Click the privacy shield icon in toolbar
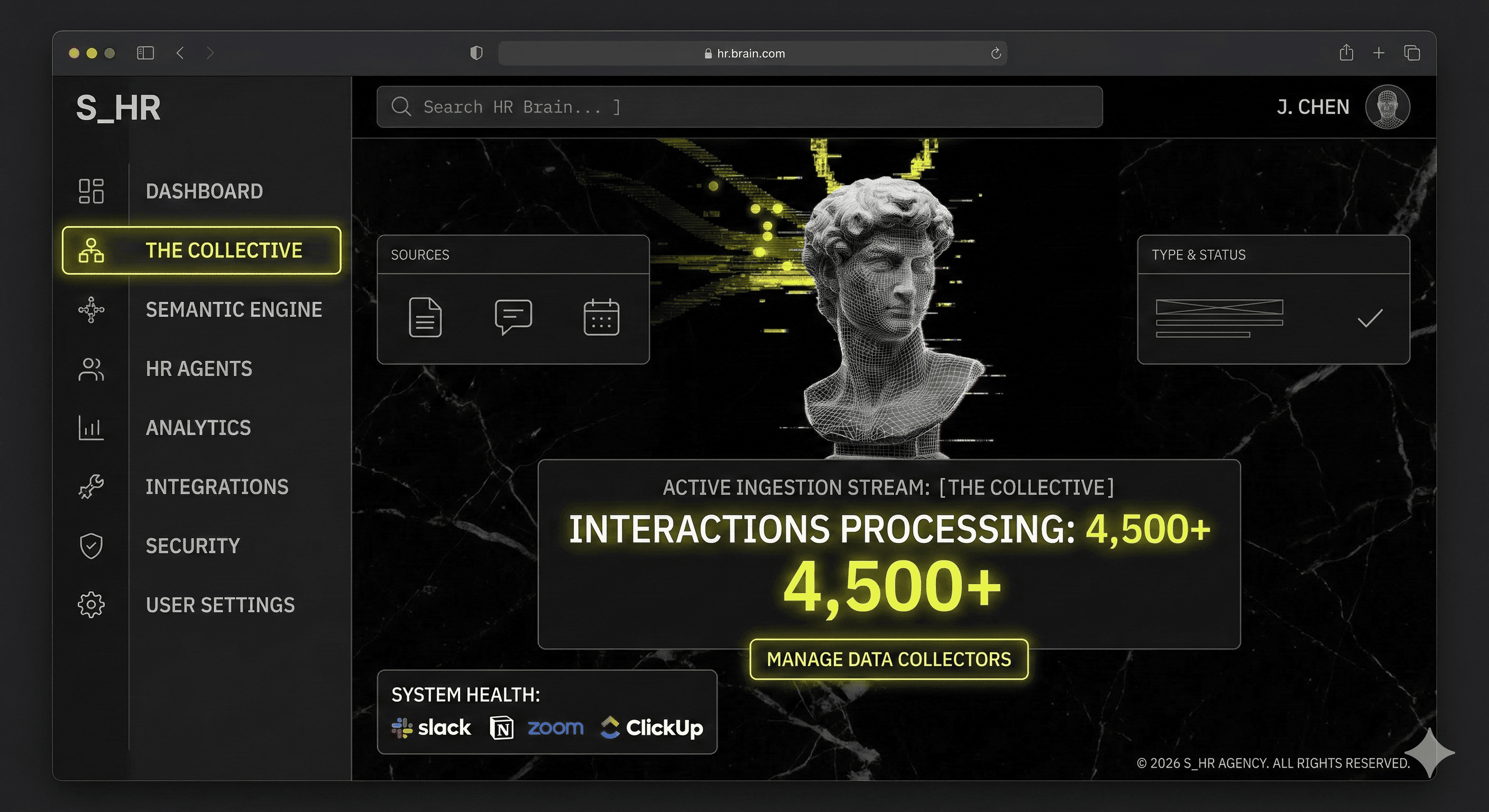The width and height of the screenshot is (1489, 812). pyautogui.click(x=476, y=53)
